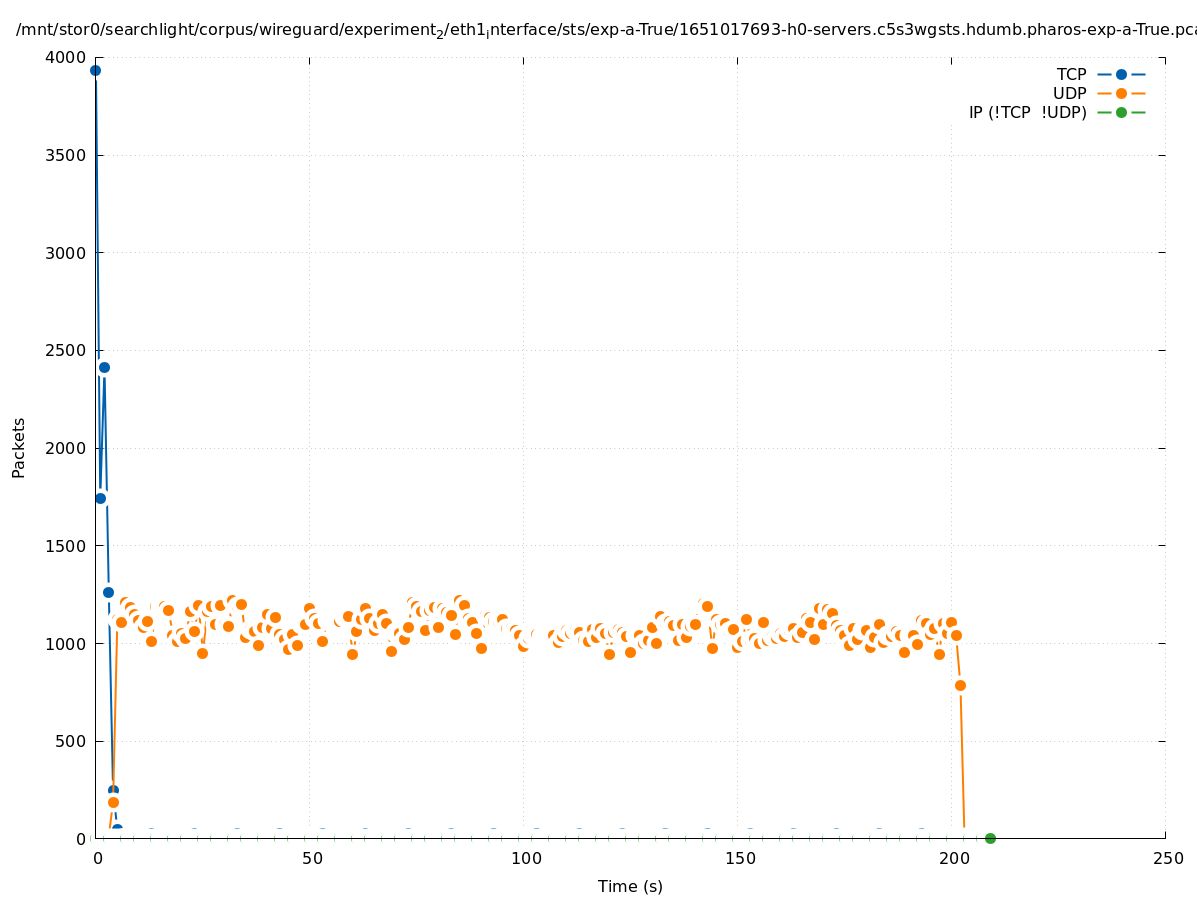This screenshot has height=900, width=1197.
Task: Click the orange UDP legend marker
Action: (x=1121, y=93)
